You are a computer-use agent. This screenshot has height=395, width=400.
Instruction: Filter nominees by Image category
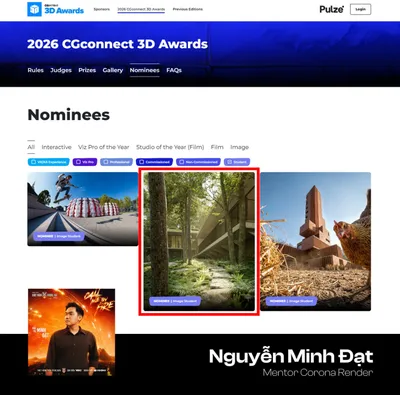[240, 147]
